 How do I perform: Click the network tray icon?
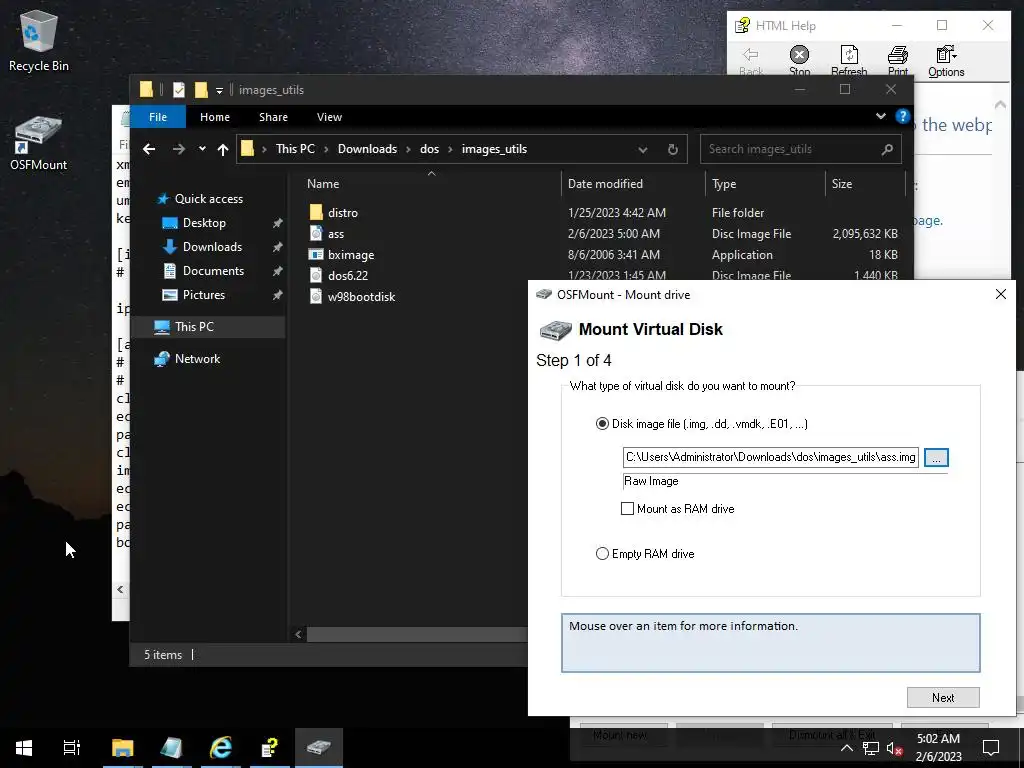tap(871, 748)
